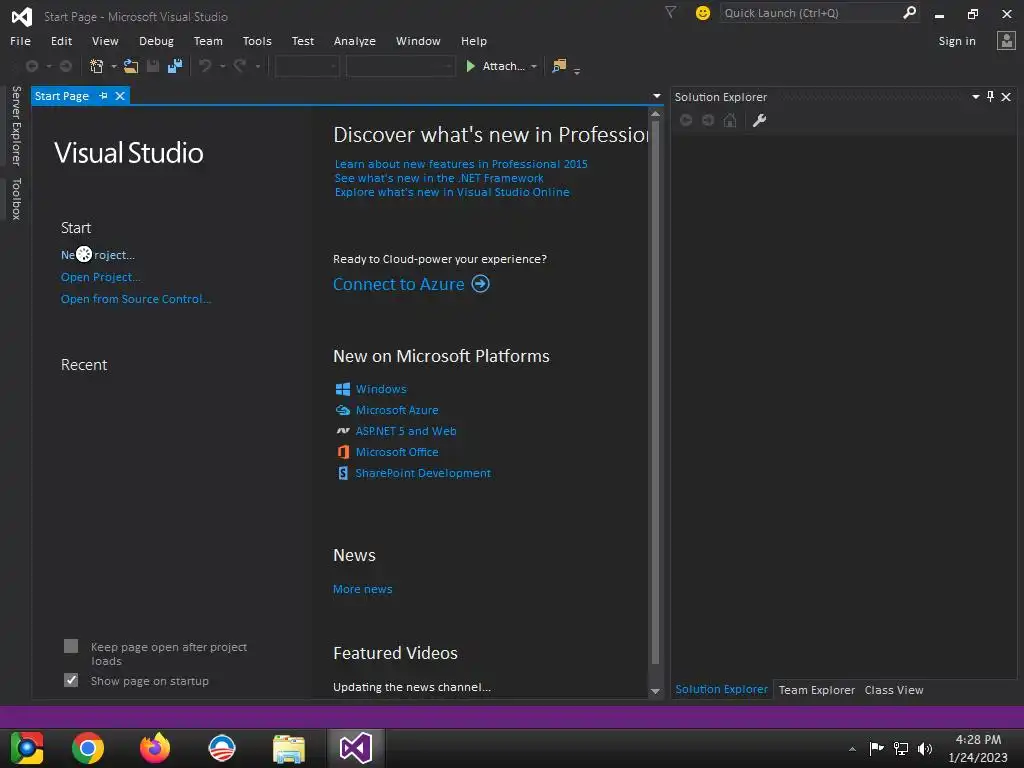Open the Attach button dropdown arrow
The image size is (1024, 768).
534,67
